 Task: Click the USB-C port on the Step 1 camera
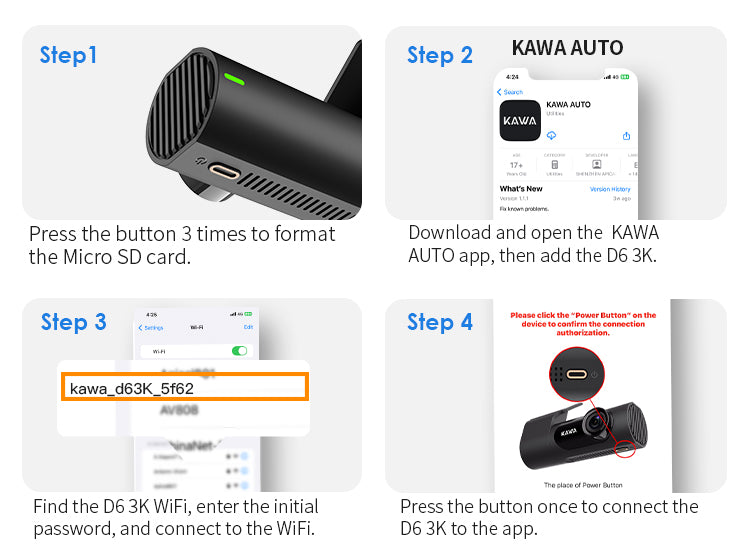pos(224,171)
